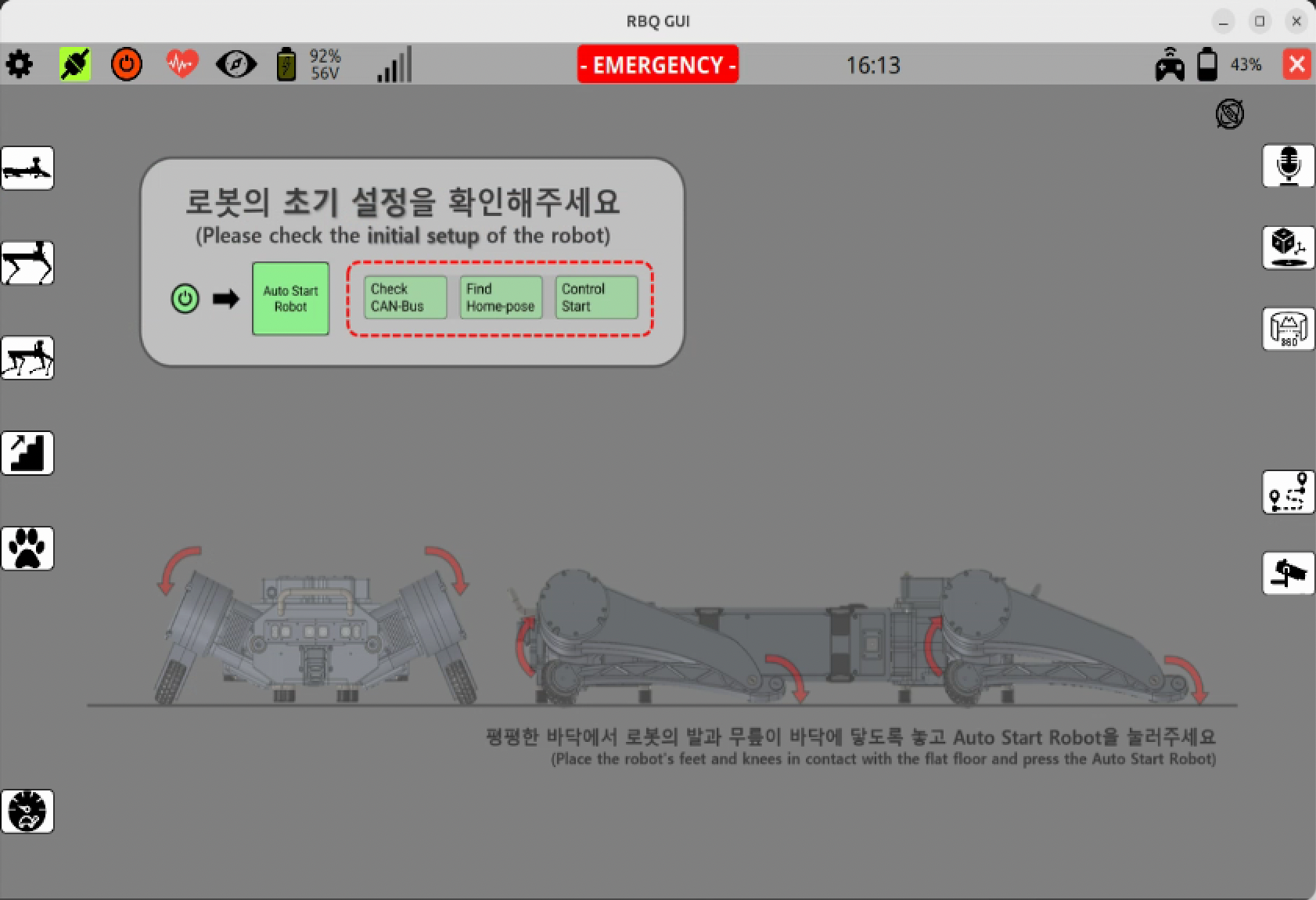Click the controller battery 43% icon
The height and width of the screenshot is (900, 1316).
[1208, 64]
